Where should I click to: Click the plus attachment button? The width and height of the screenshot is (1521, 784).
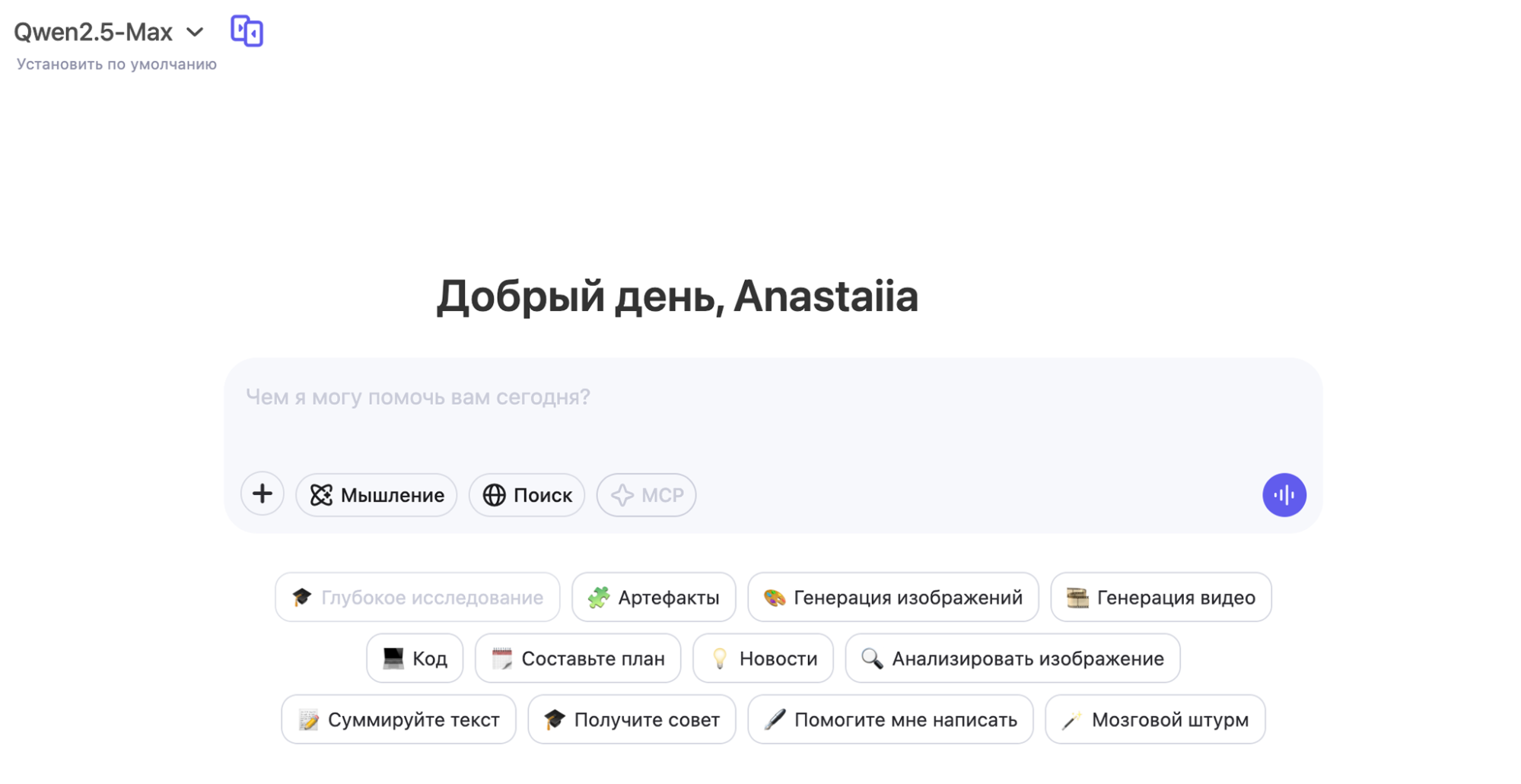pyautogui.click(x=263, y=494)
